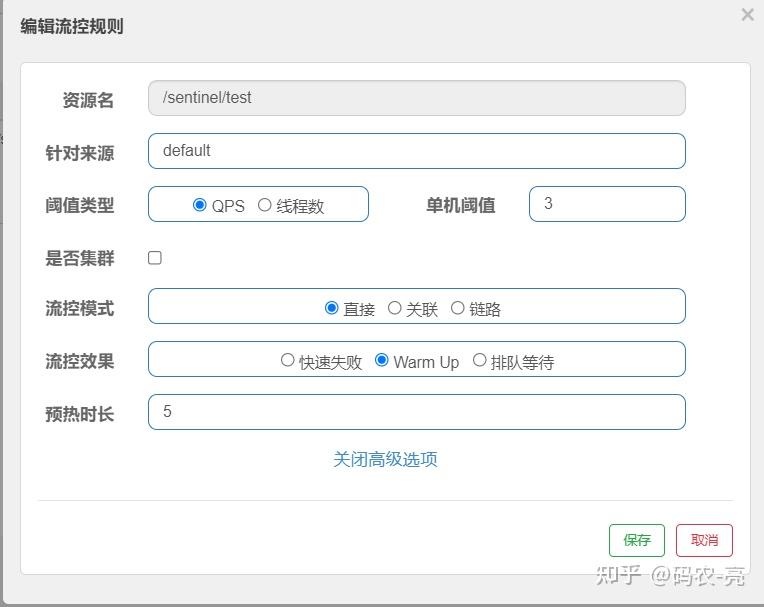764x607 pixels.
Task: Choose 关联 flow control mode
Action: point(395,308)
